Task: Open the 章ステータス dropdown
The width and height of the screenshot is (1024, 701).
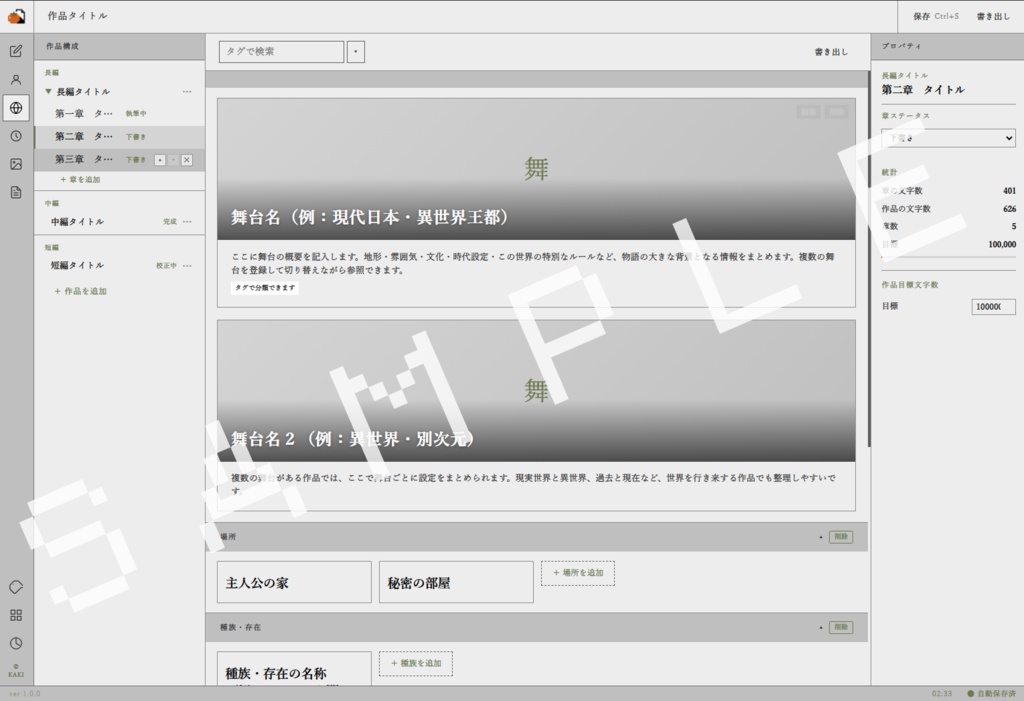Action: pos(948,138)
